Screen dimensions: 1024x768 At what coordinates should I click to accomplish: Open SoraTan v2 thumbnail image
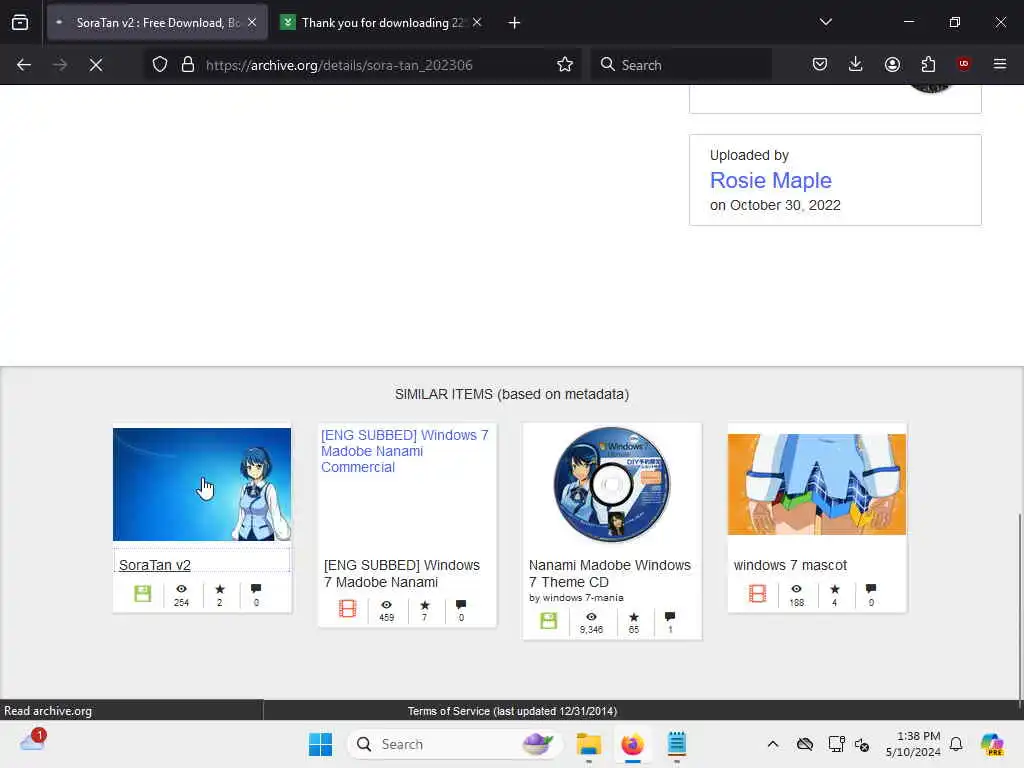pos(202,484)
